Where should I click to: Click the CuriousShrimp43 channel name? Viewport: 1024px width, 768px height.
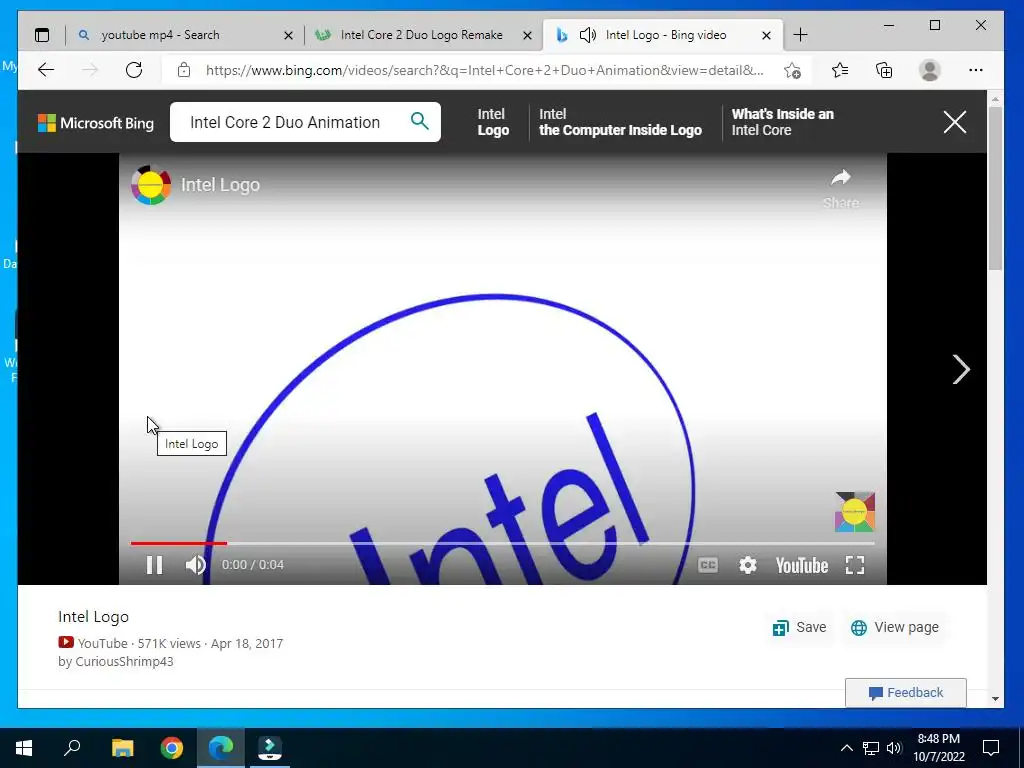(x=124, y=662)
